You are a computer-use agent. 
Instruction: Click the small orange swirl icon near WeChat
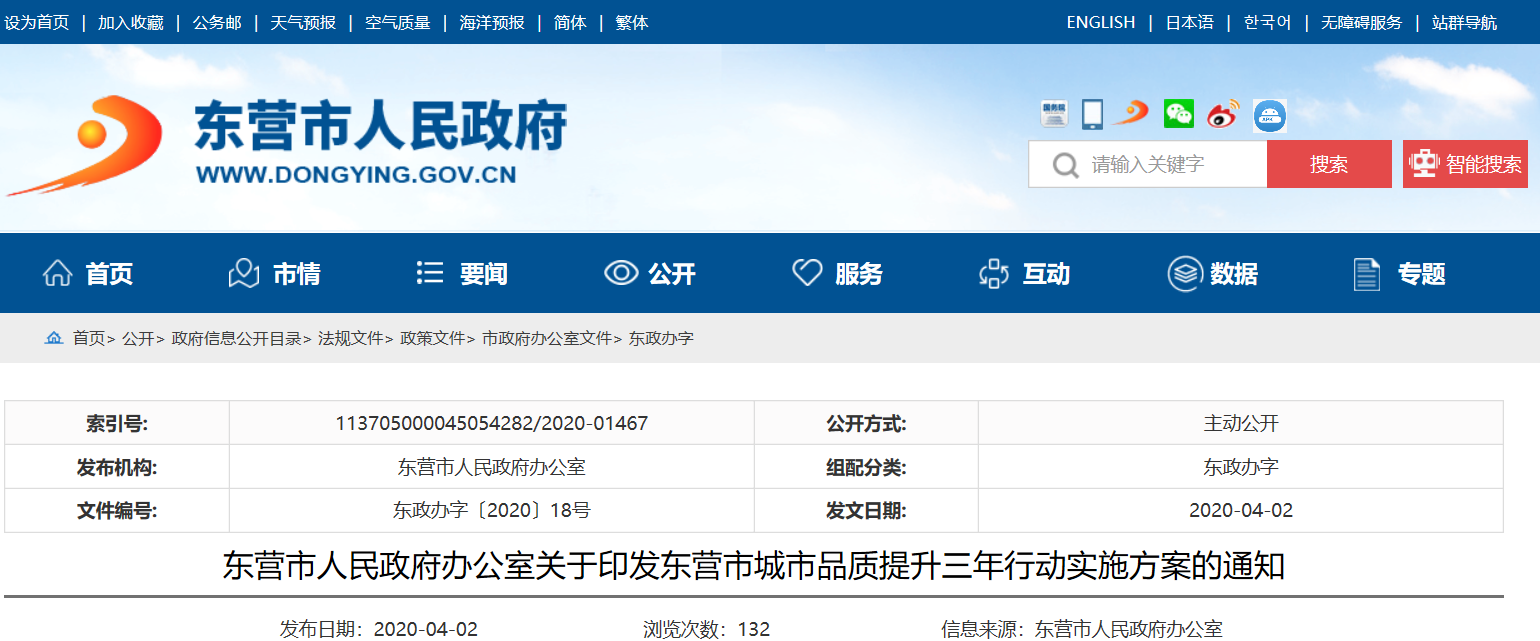click(1132, 113)
